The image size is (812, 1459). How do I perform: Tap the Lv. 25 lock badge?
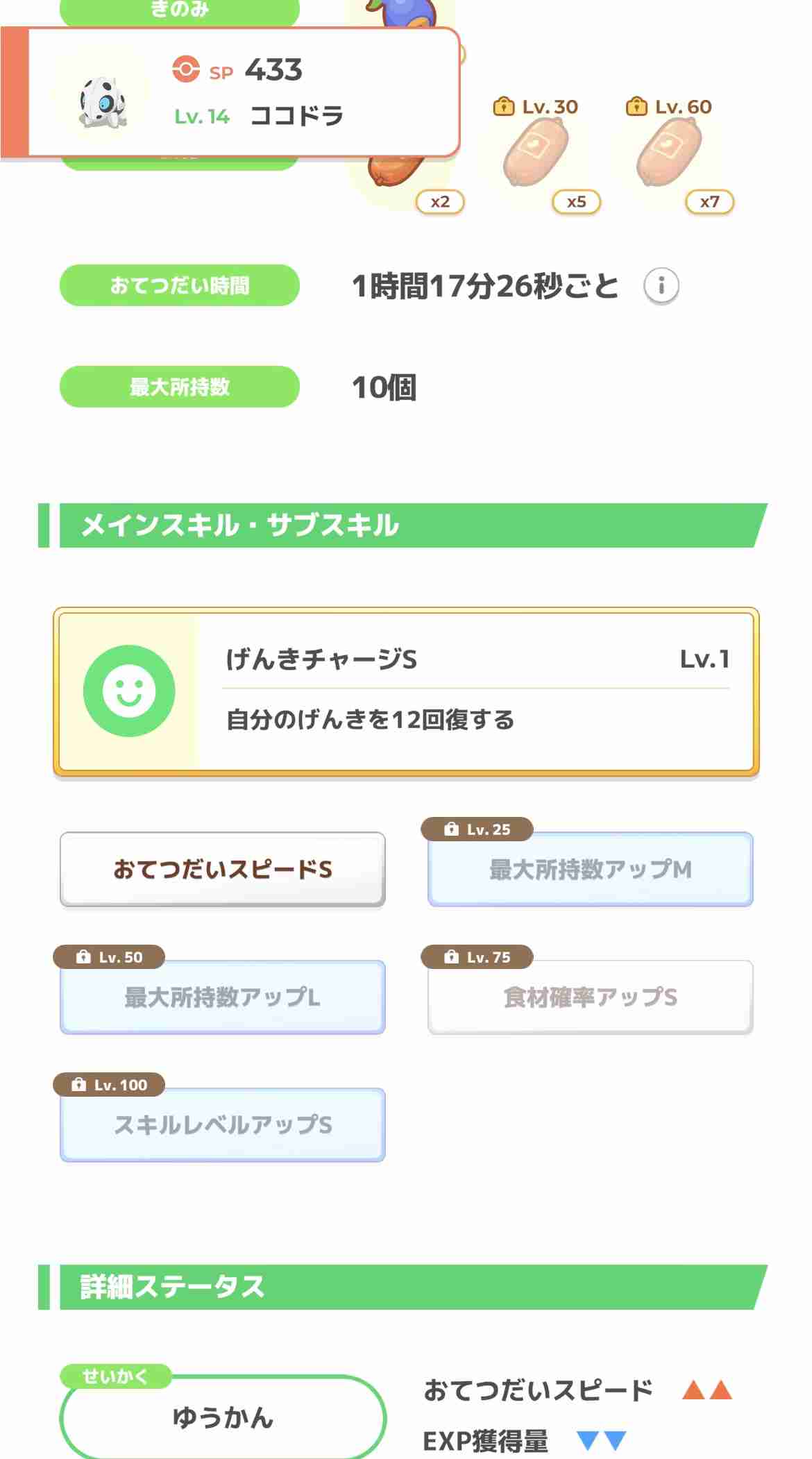tap(477, 829)
